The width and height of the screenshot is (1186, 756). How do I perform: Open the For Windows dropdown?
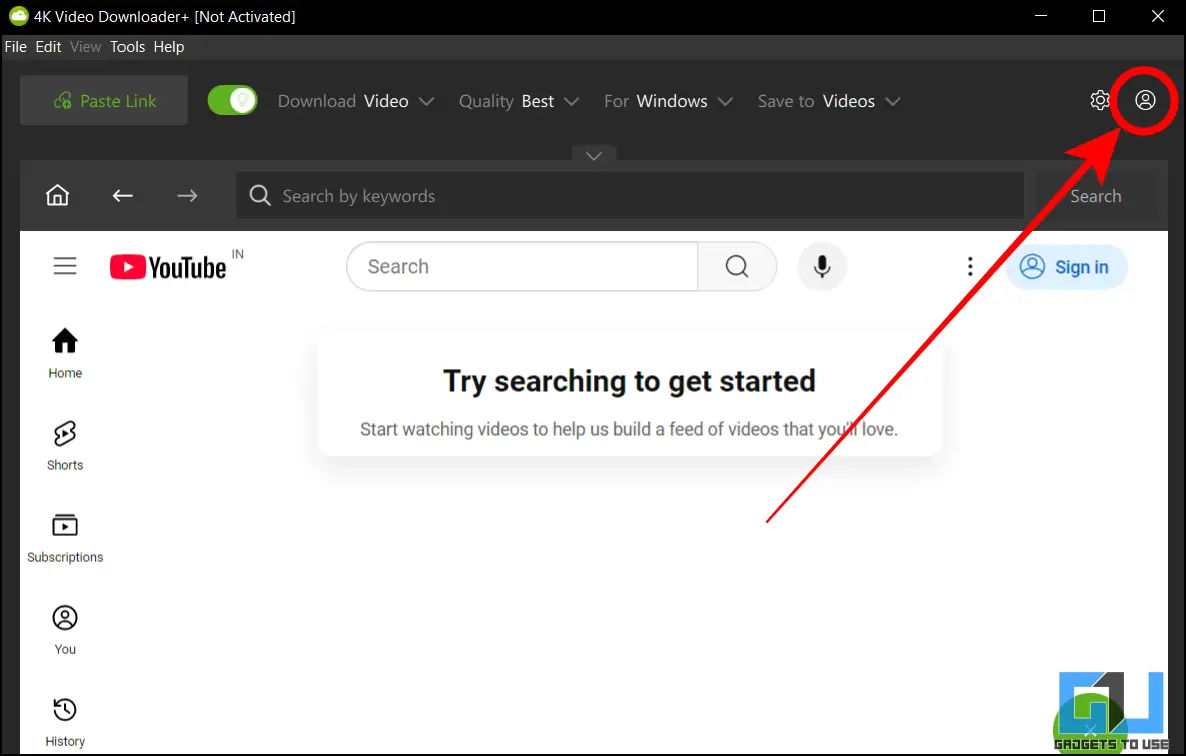coord(668,101)
